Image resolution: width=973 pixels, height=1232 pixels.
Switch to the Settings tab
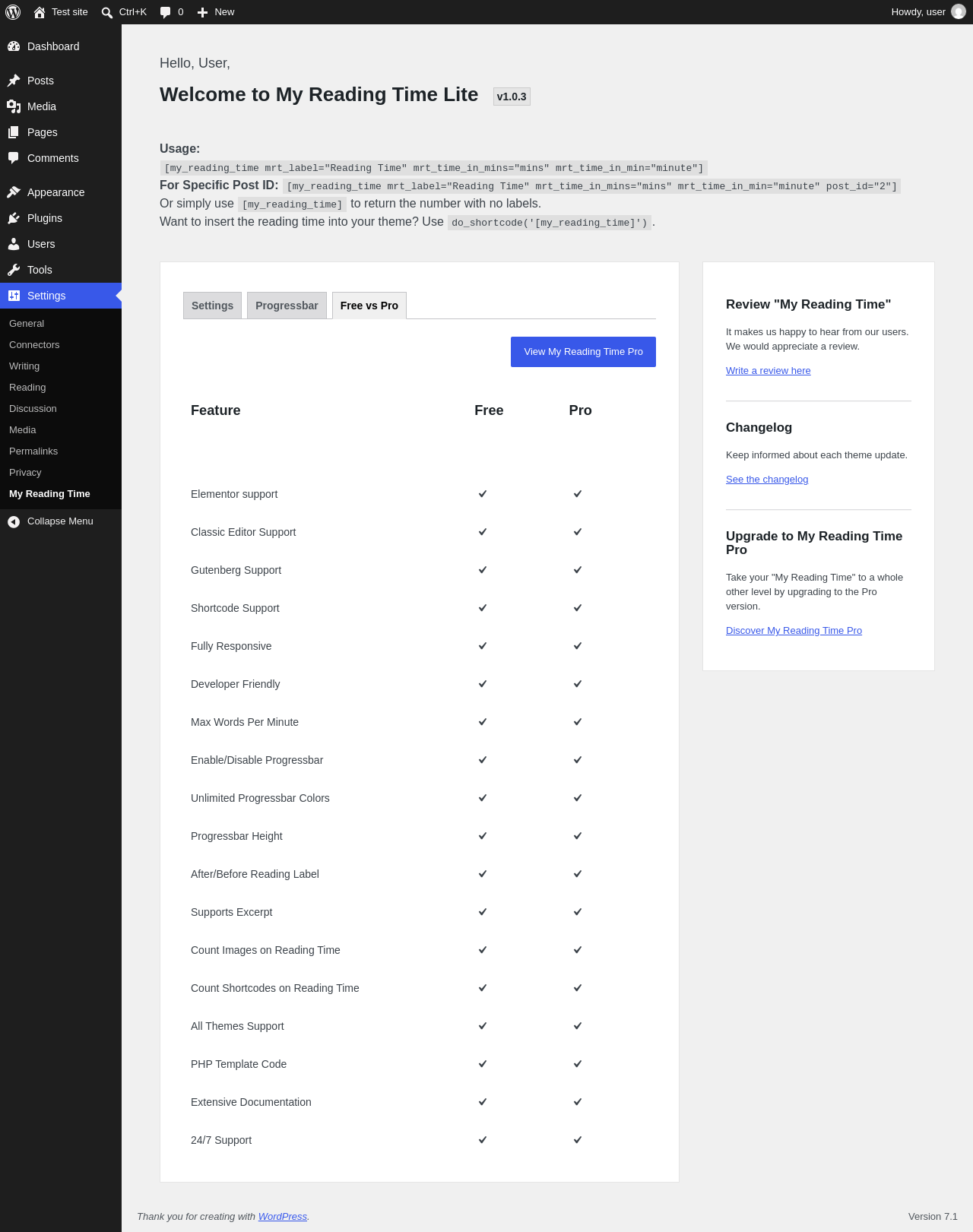click(x=213, y=306)
